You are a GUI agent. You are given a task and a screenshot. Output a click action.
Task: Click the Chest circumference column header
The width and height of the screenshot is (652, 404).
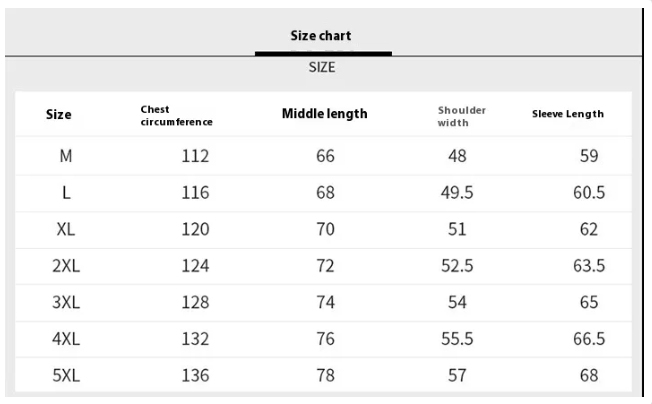(163, 115)
